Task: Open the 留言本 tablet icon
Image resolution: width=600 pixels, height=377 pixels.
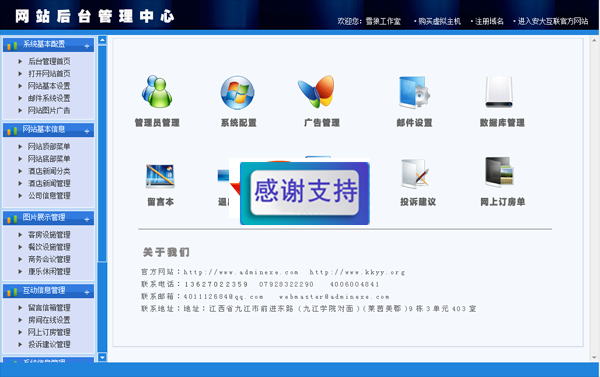Action: click(x=160, y=176)
